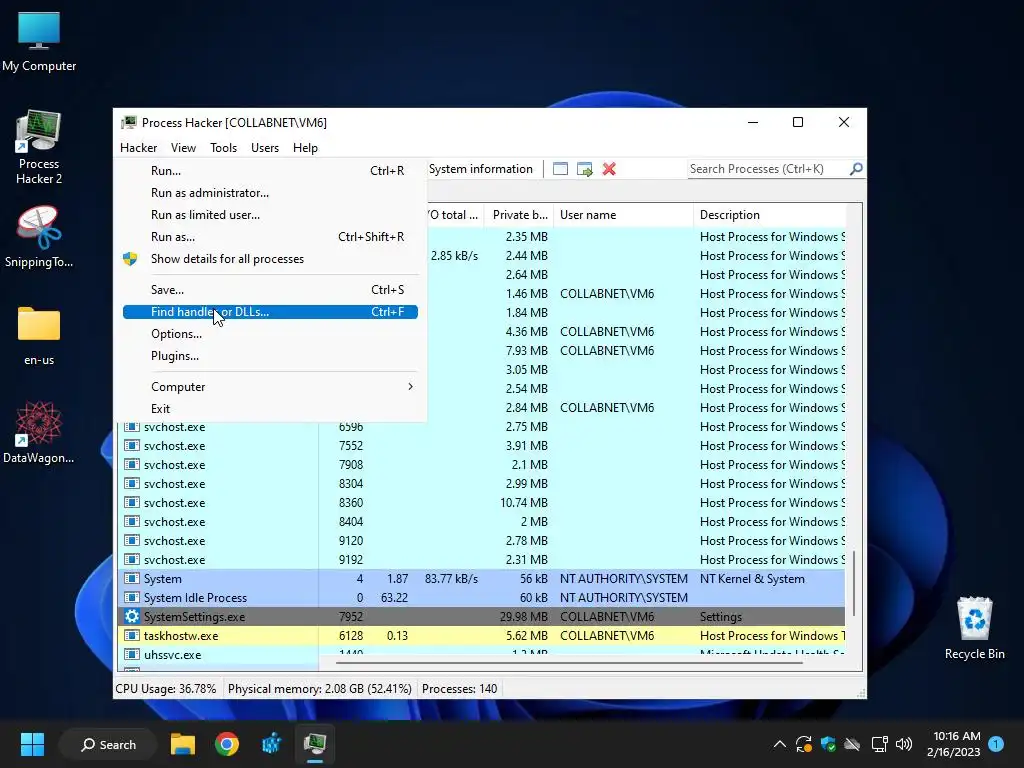Open My Computer desktop icon

click(39, 40)
